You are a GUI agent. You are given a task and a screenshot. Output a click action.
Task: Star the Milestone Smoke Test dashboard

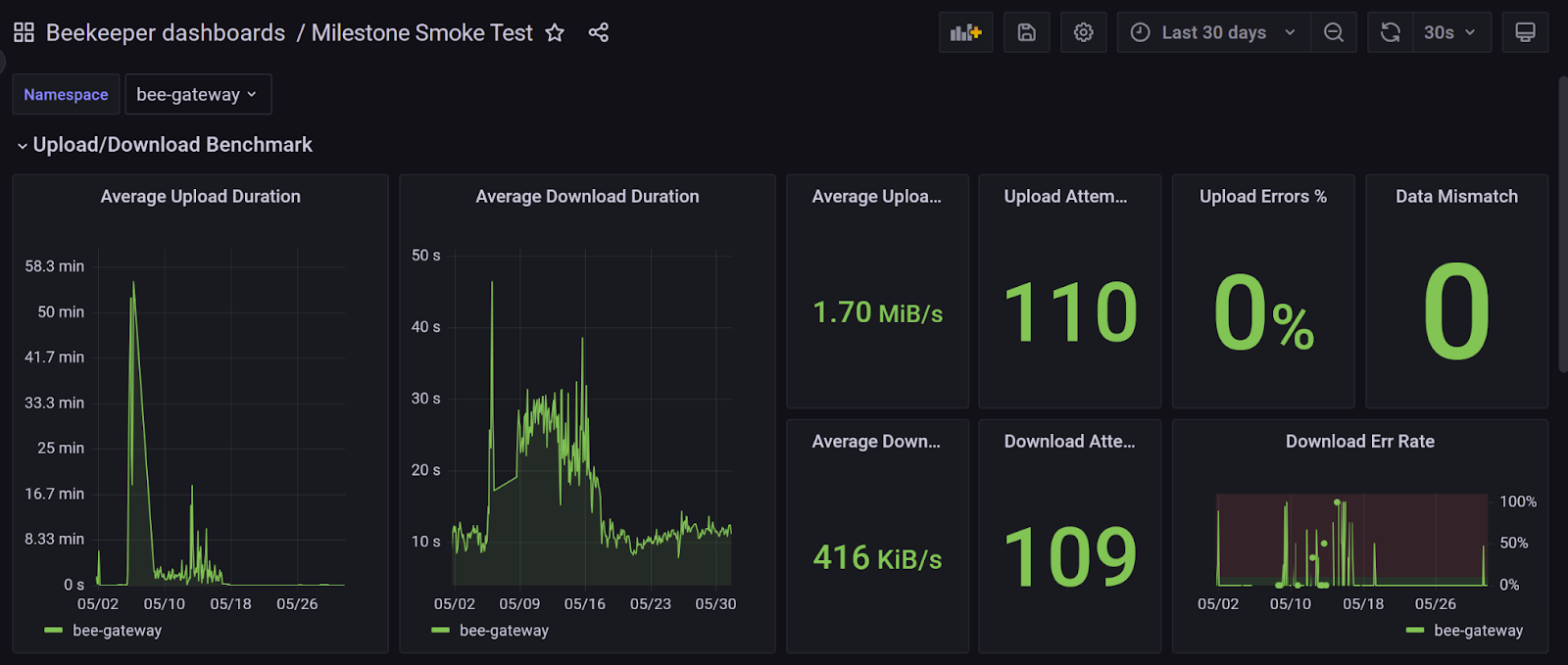point(555,32)
